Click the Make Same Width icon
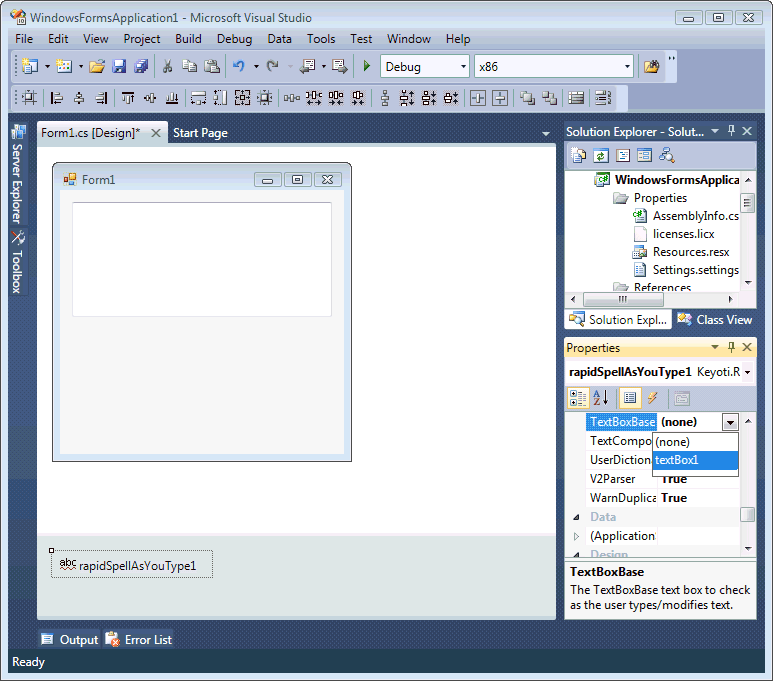 198,98
